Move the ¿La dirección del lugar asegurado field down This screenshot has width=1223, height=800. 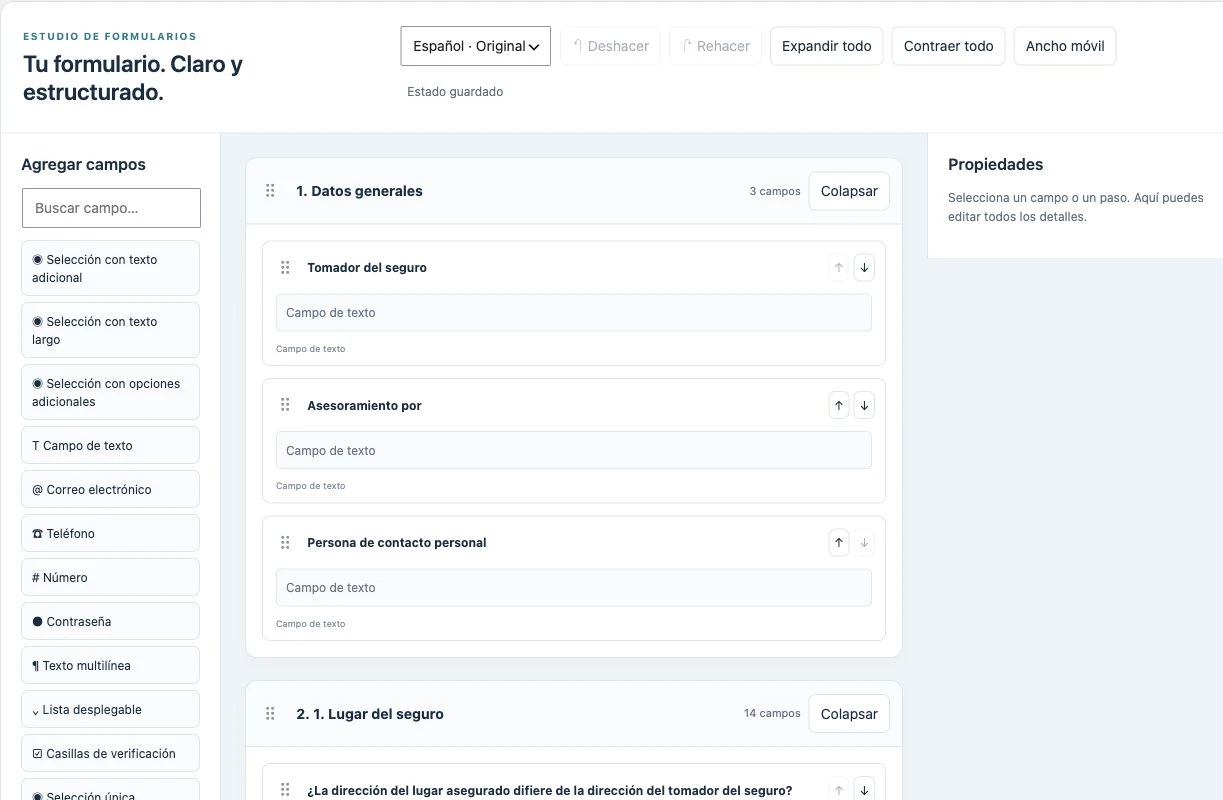(x=864, y=790)
